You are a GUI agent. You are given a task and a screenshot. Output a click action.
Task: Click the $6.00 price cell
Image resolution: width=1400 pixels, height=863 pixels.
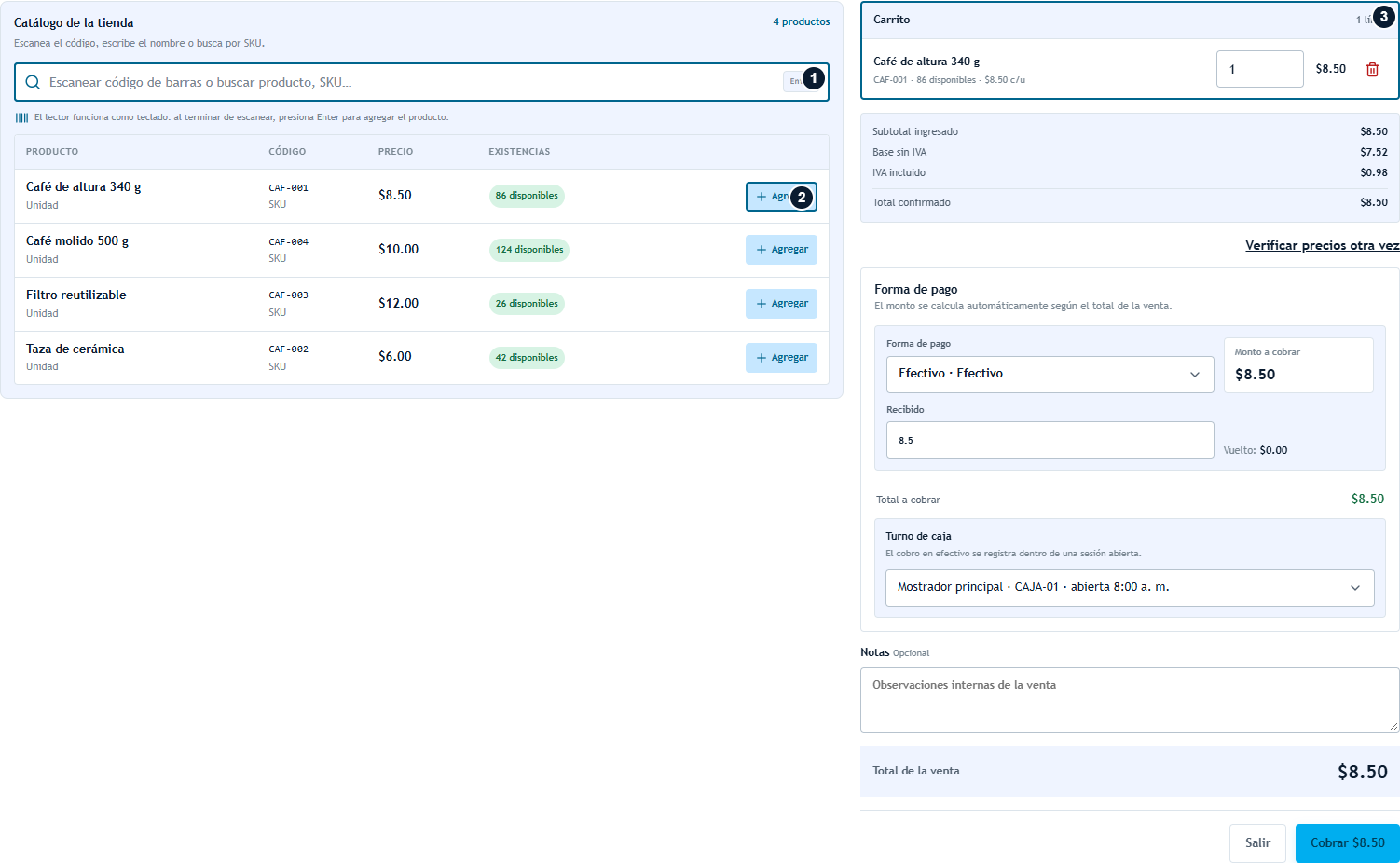395,356
